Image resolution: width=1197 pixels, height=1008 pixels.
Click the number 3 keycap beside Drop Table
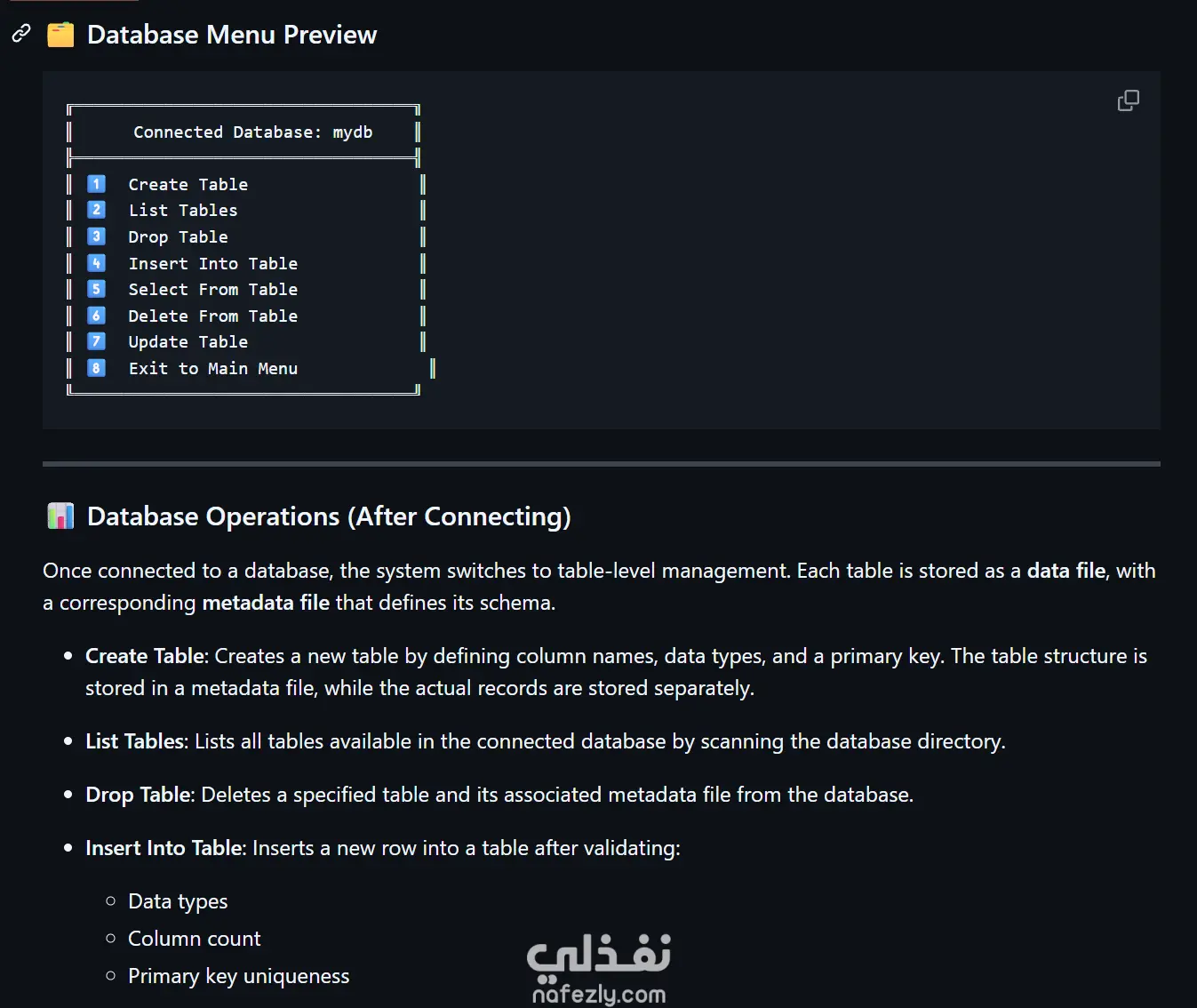pos(97,236)
